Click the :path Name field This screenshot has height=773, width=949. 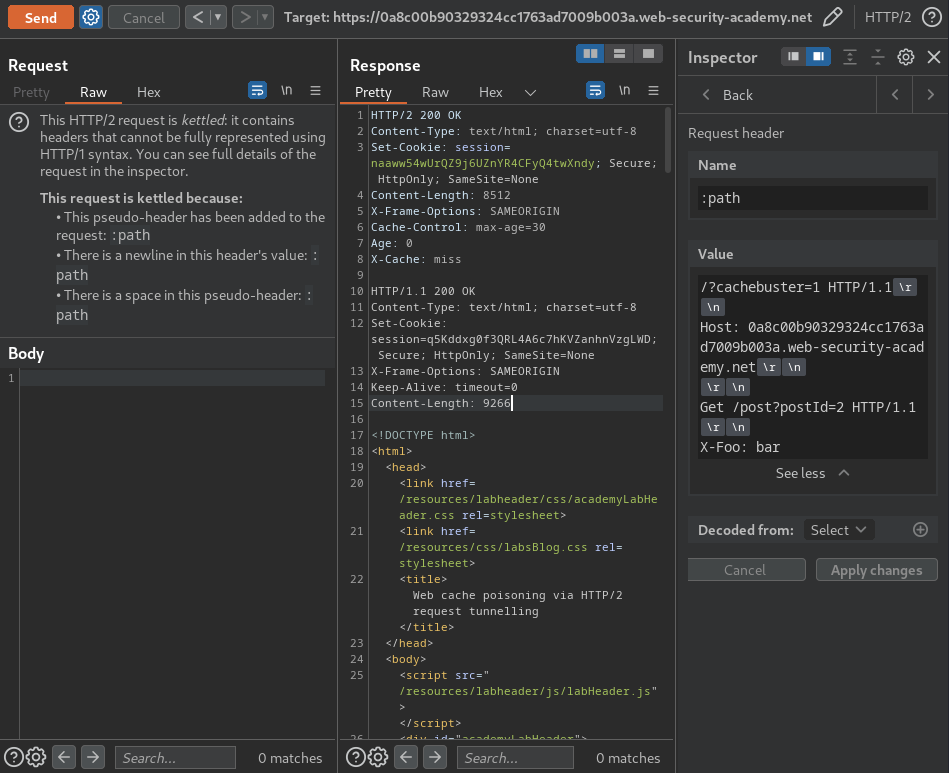812,198
